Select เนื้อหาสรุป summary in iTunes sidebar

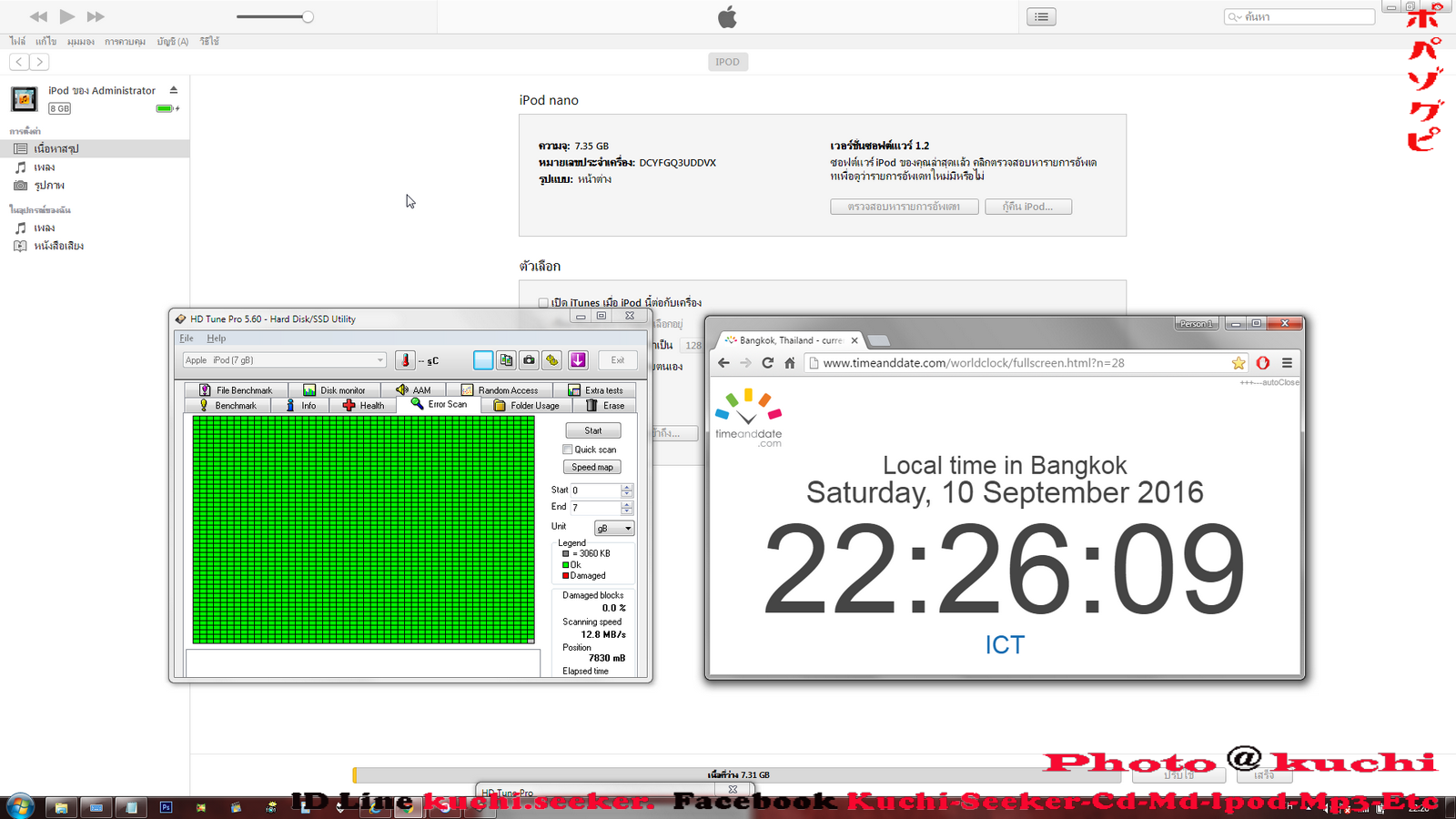coord(95,148)
